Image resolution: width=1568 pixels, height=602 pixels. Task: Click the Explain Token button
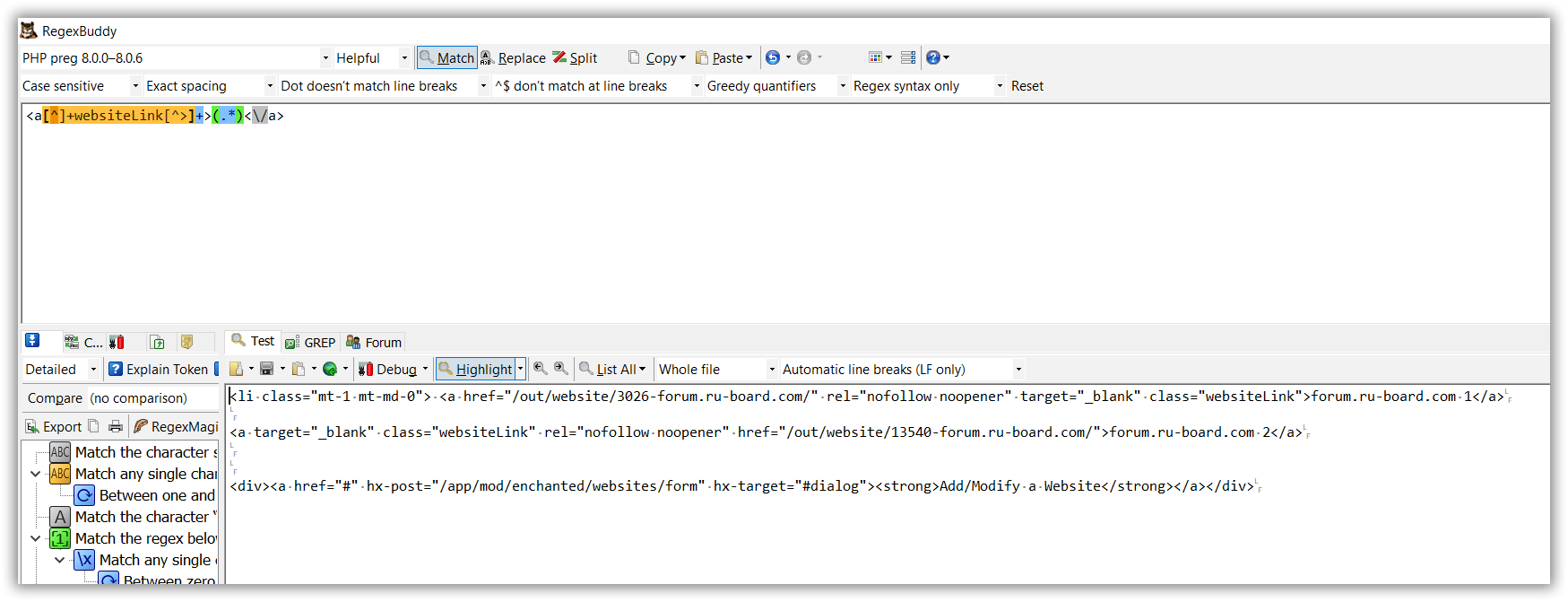159,369
